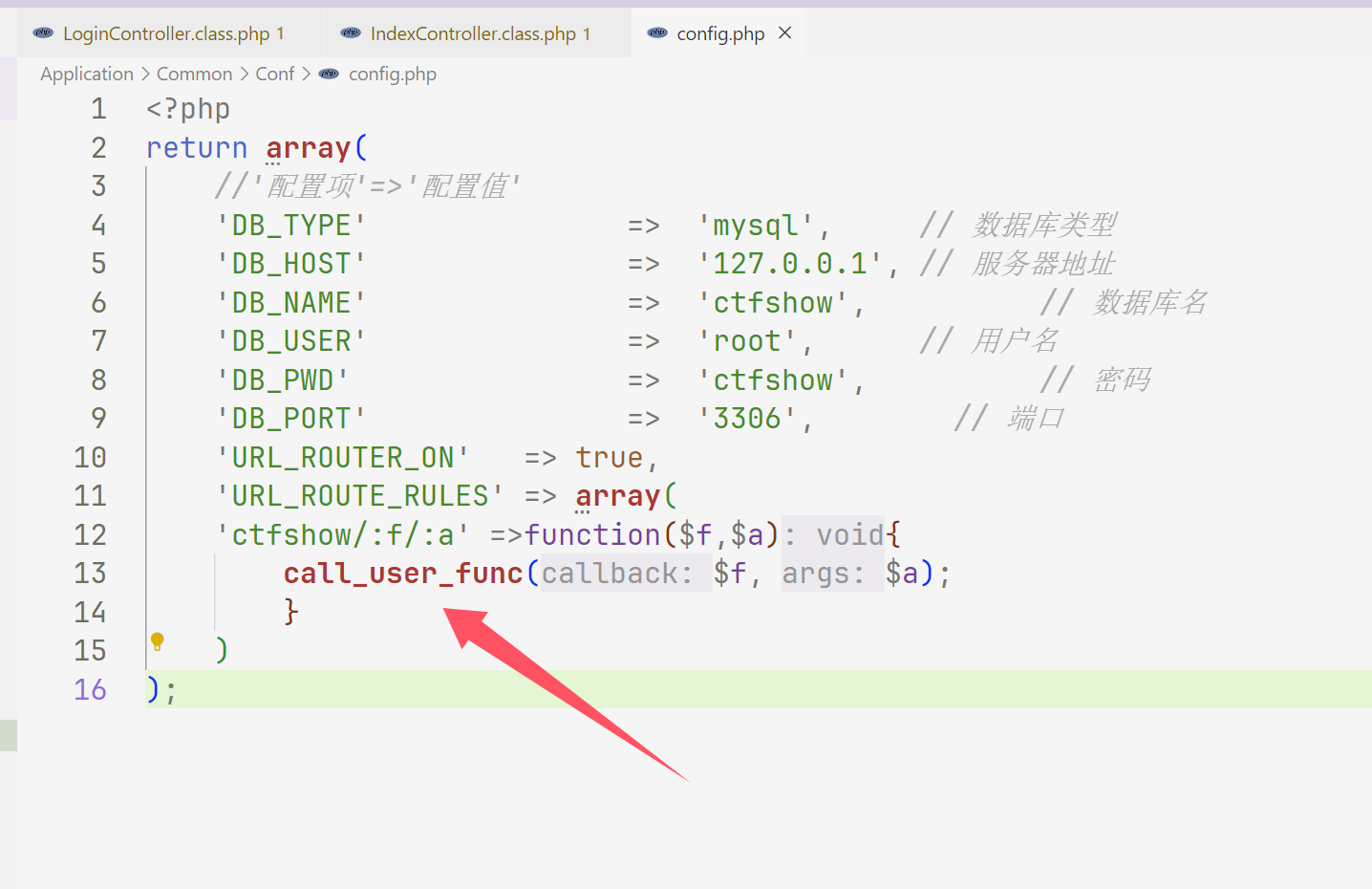Click PHP icon on config.php tab
The image size is (1372, 889).
tap(657, 33)
